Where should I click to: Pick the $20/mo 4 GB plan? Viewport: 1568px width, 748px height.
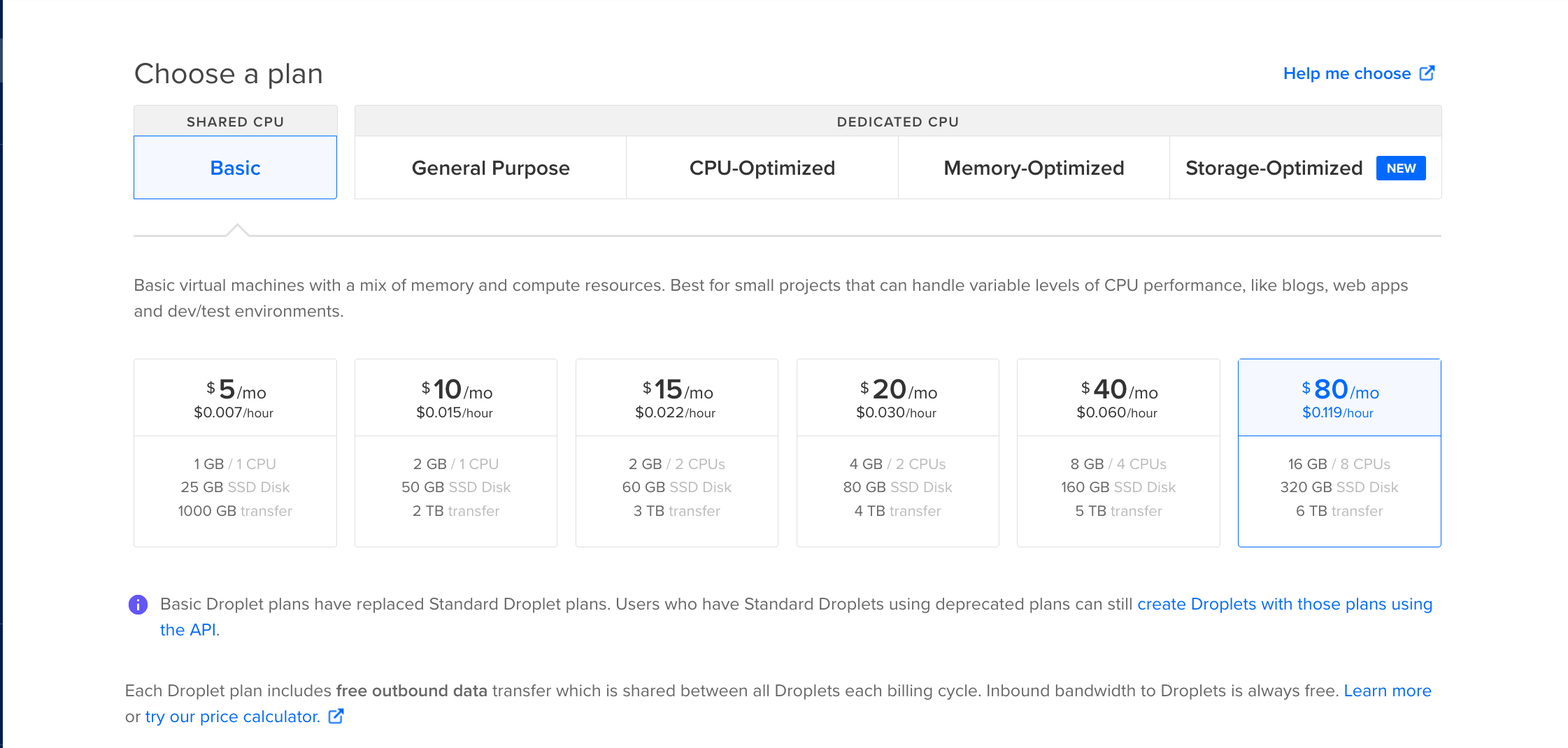click(898, 453)
